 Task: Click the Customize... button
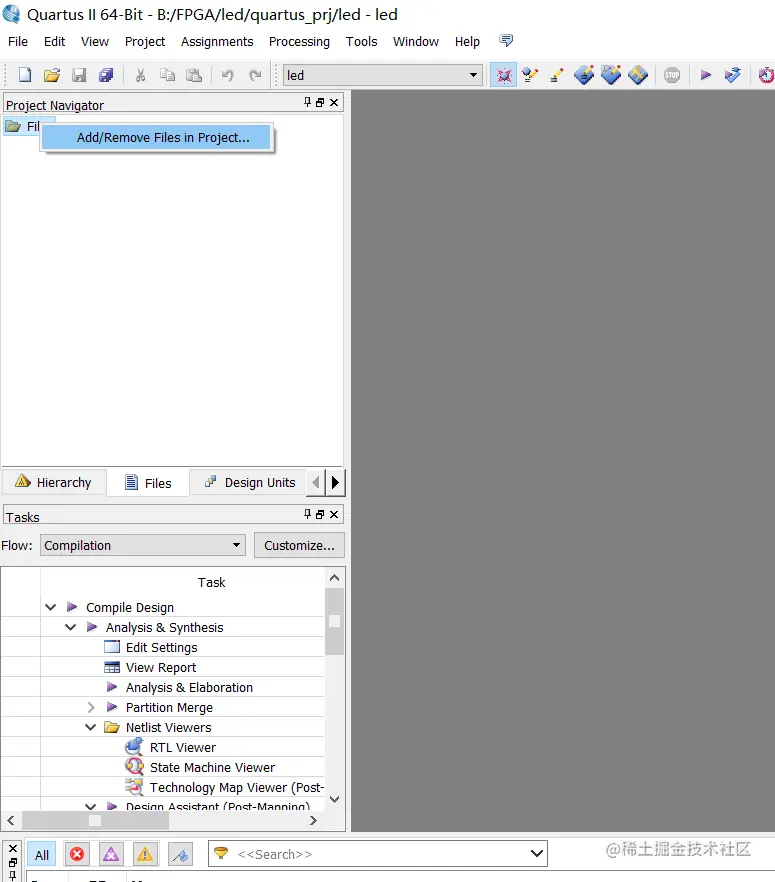point(299,545)
